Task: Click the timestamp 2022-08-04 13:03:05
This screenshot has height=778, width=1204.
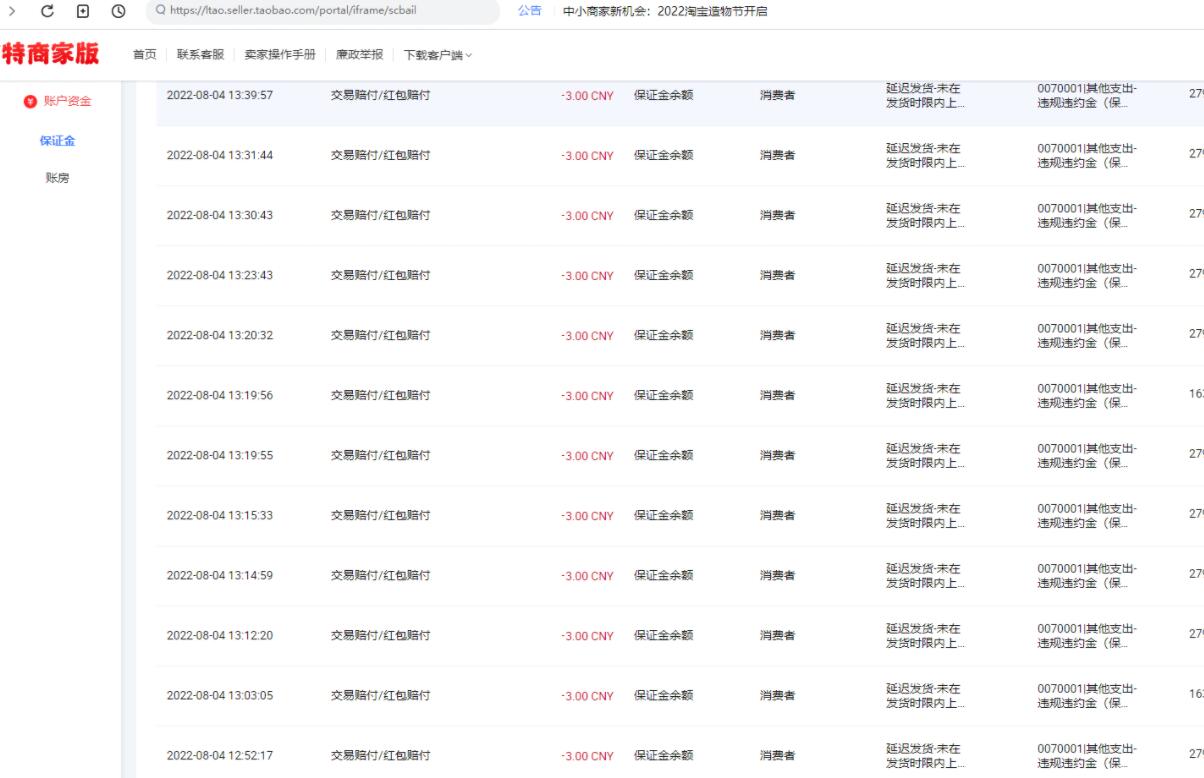Action: click(x=220, y=695)
